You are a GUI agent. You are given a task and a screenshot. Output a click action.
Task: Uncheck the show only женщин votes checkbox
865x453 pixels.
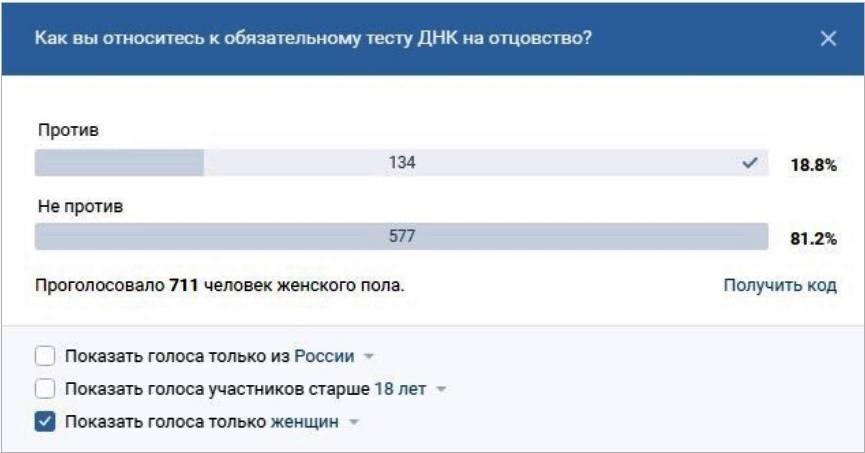point(45,422)
